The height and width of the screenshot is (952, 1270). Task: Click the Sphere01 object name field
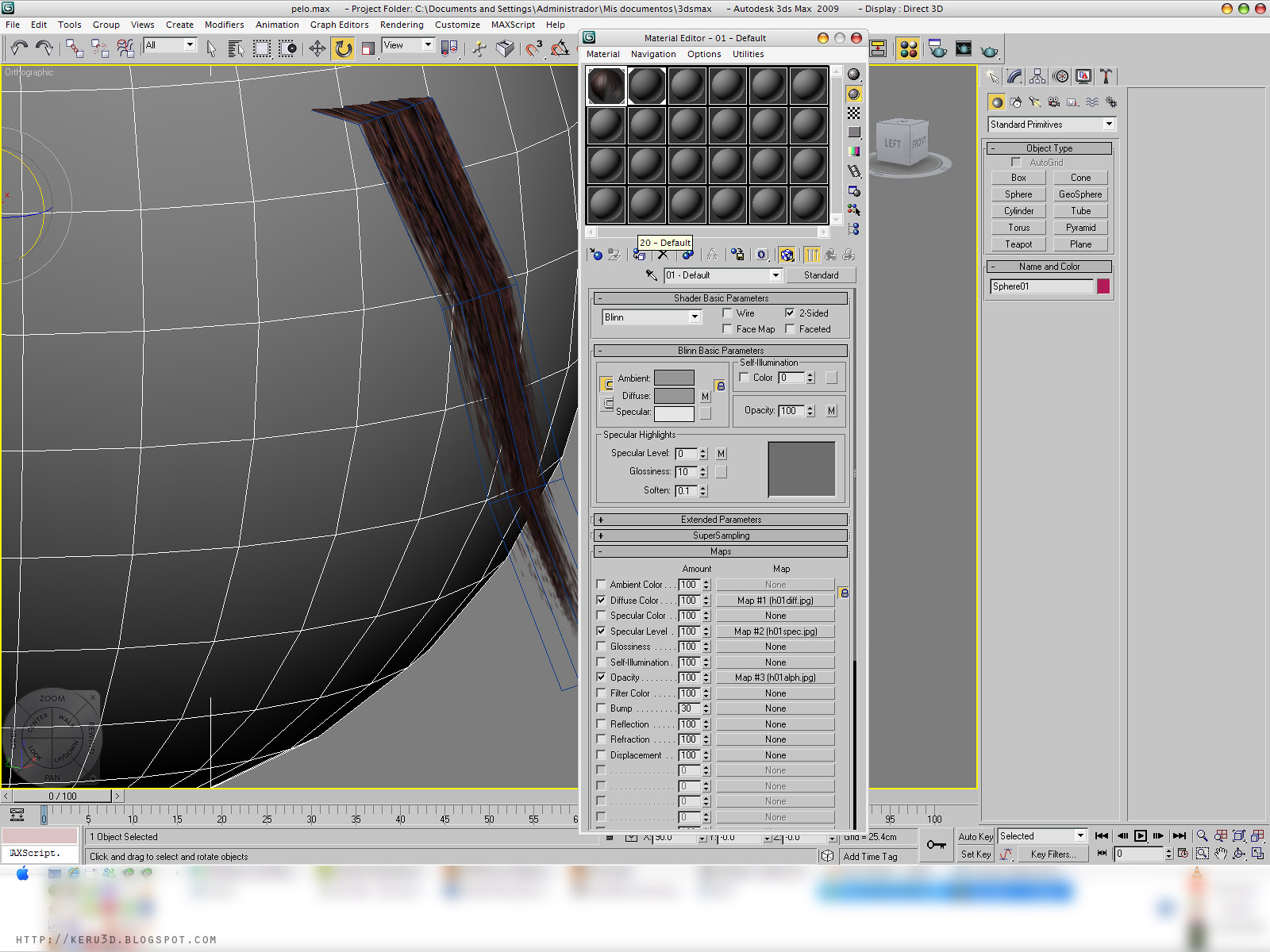1041,286
